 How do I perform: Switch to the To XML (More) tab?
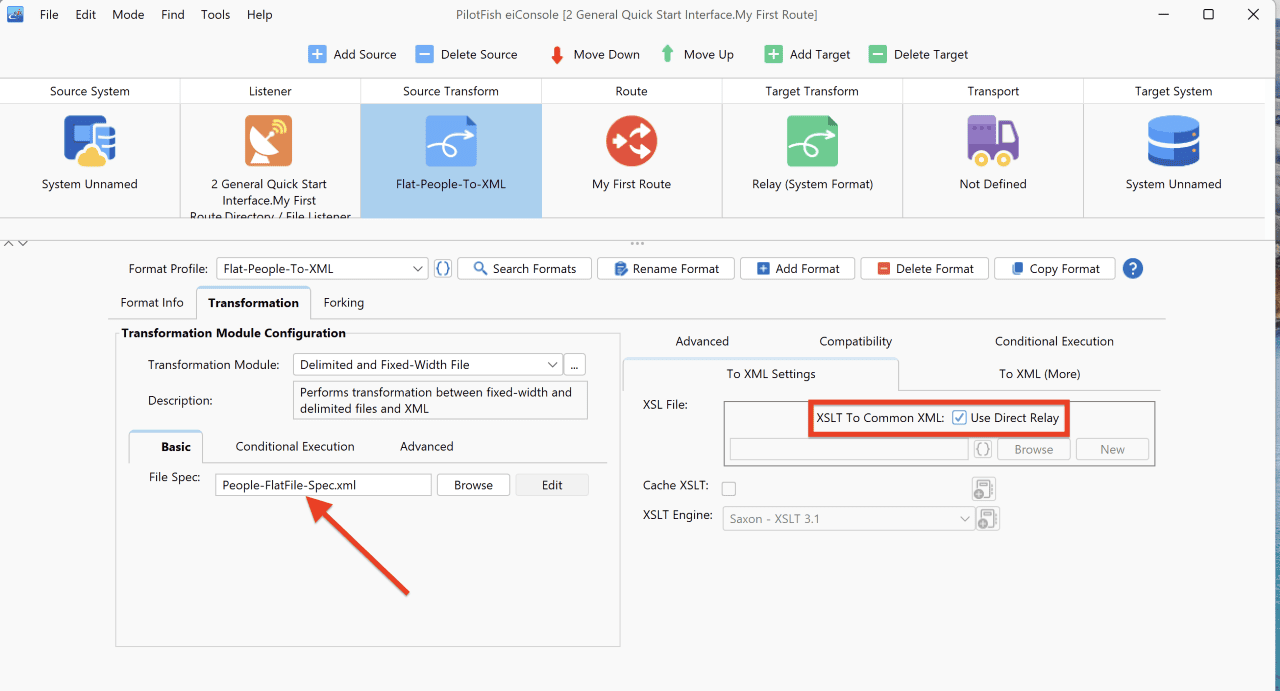tap(1039, 374)
